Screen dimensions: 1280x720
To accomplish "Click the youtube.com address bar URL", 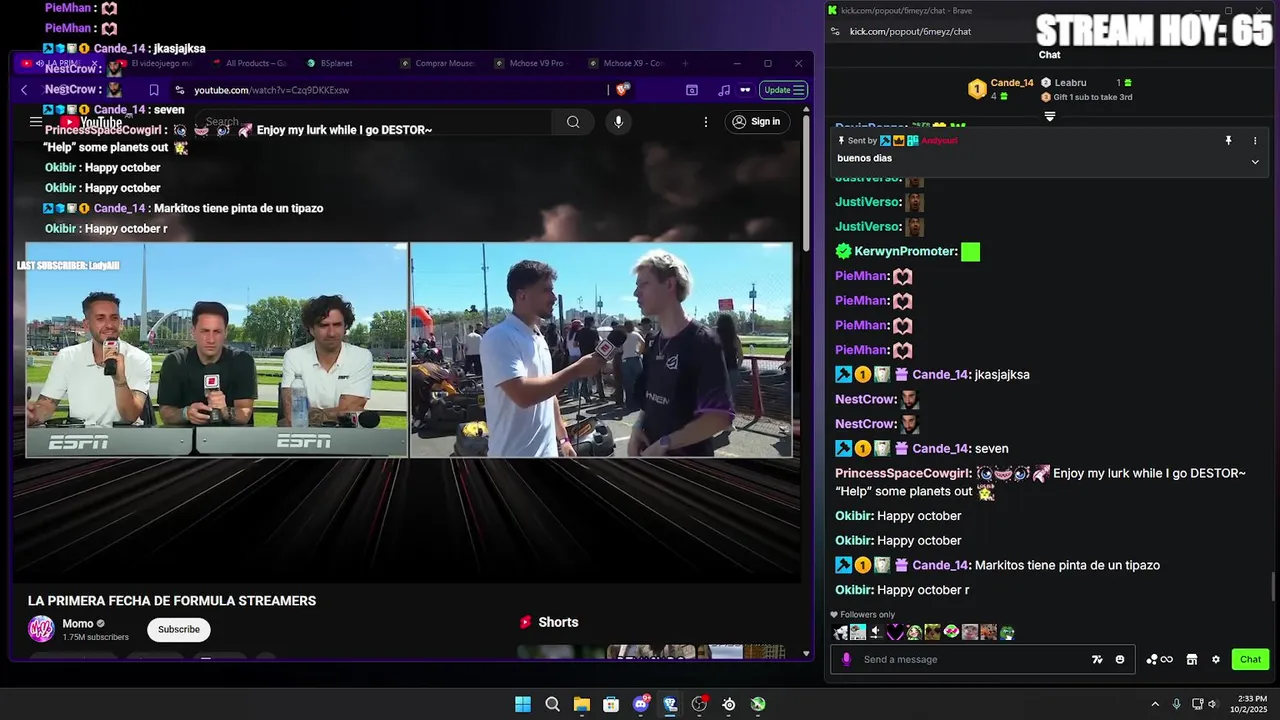I will (271, 90).
